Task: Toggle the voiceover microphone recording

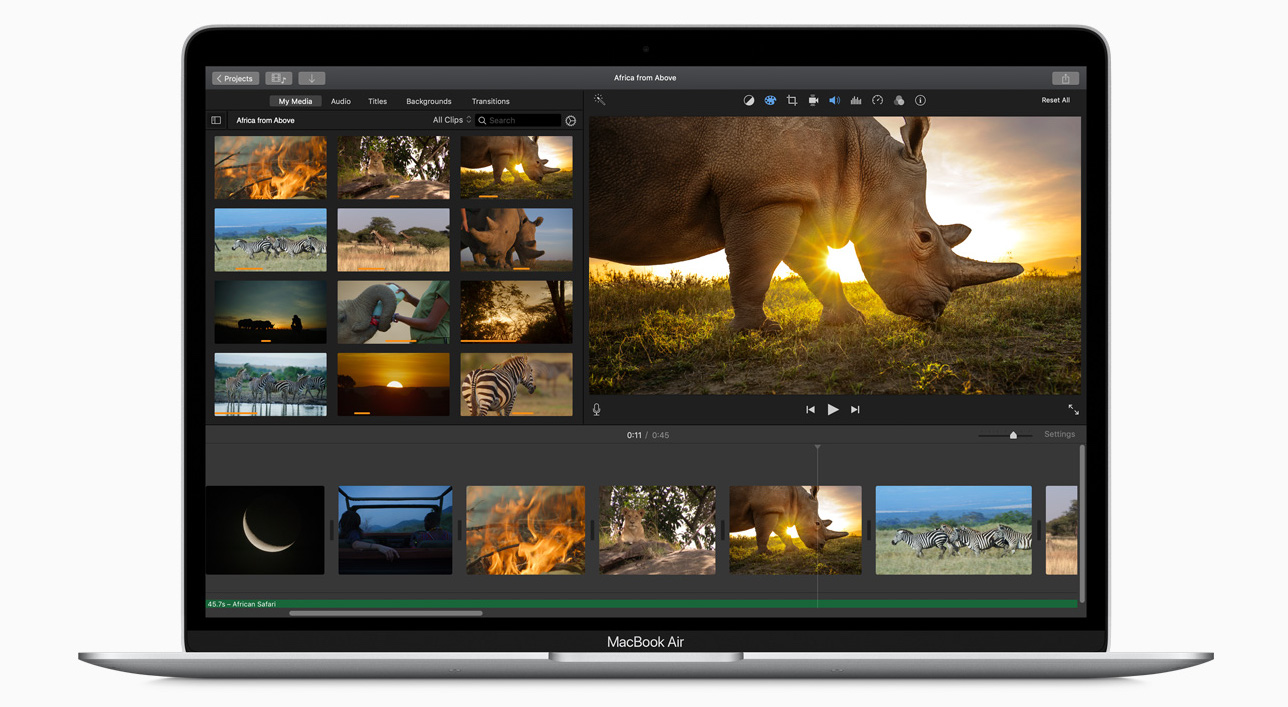Action: [597, 410]
